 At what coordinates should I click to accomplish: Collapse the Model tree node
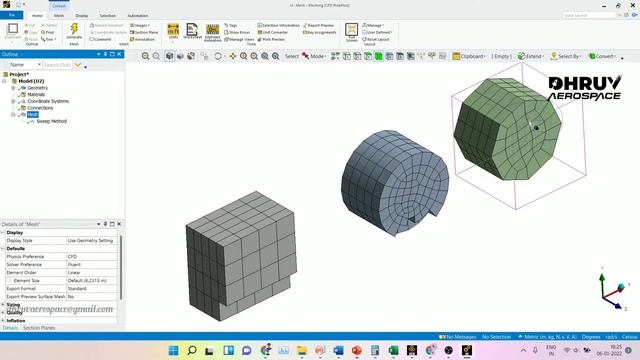pyautogui.click(x=5, y=81)
